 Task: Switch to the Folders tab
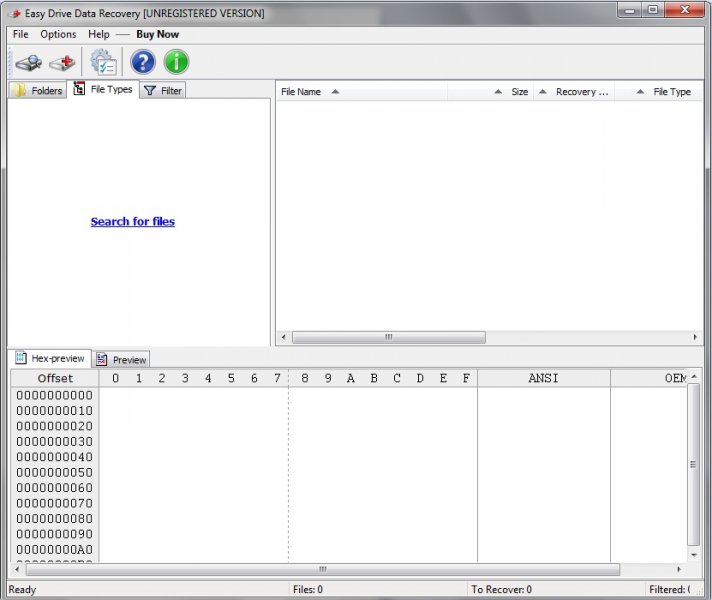pyautogui.click(x=38, y=90)
